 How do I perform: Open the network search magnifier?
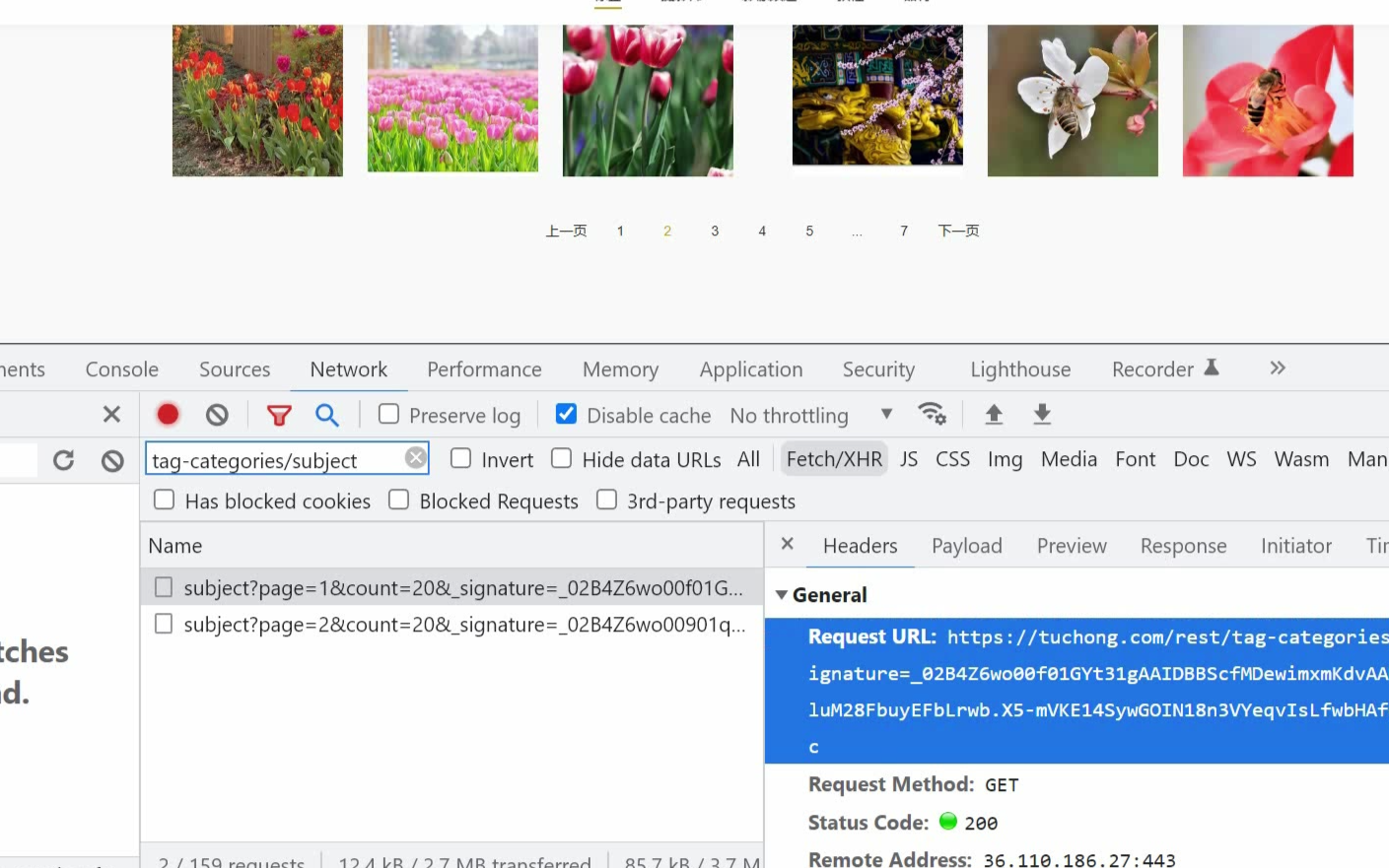(327, 415)
